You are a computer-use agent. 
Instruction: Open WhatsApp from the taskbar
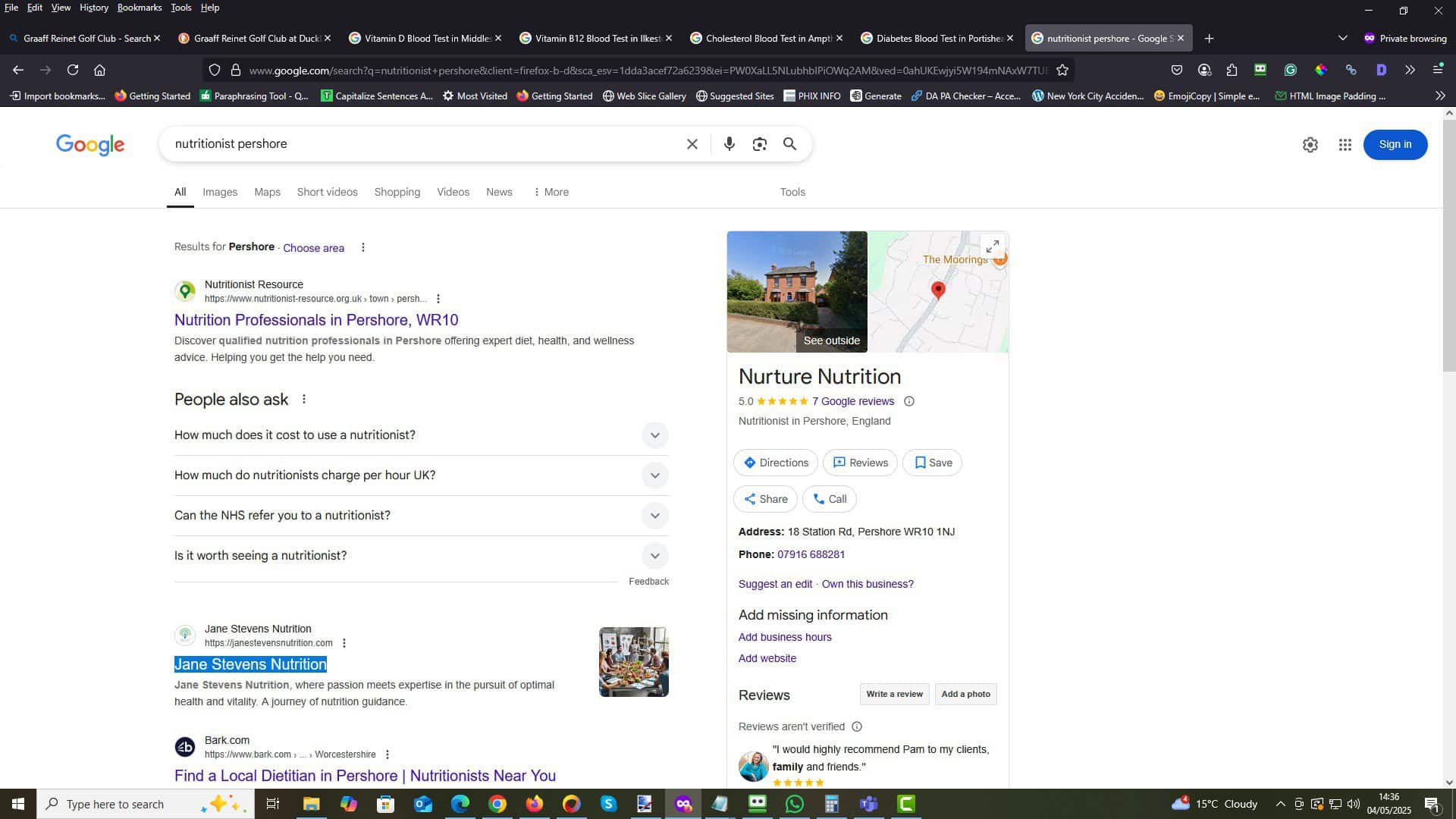[795, 804]
